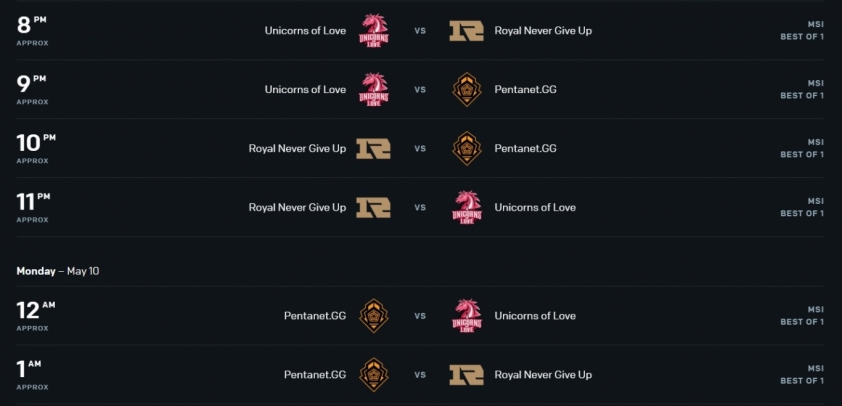Click Unicorns of Love logo in 11 PM match
The image size is (842, 406).
466,207
